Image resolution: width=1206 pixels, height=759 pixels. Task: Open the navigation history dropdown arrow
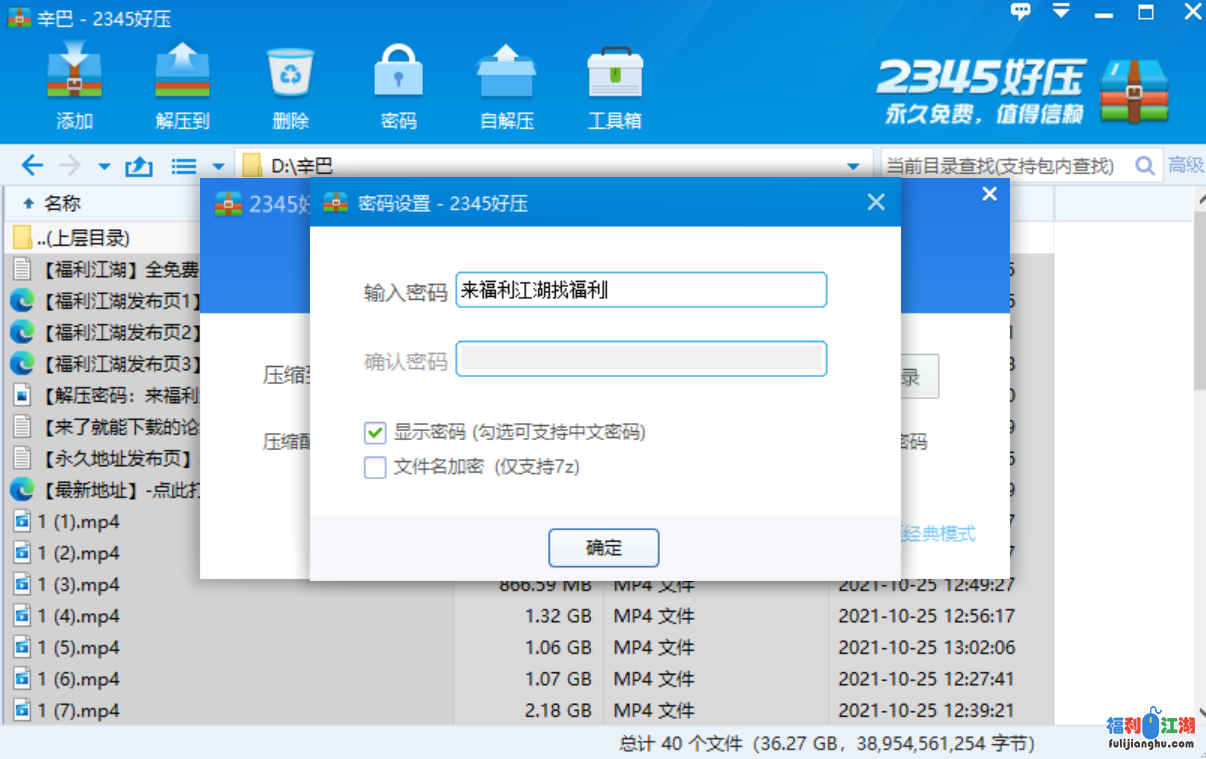104,166
